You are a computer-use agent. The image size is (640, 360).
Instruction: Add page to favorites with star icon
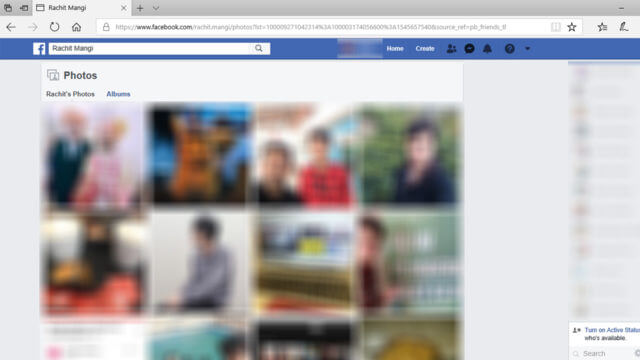click(572, 27)
